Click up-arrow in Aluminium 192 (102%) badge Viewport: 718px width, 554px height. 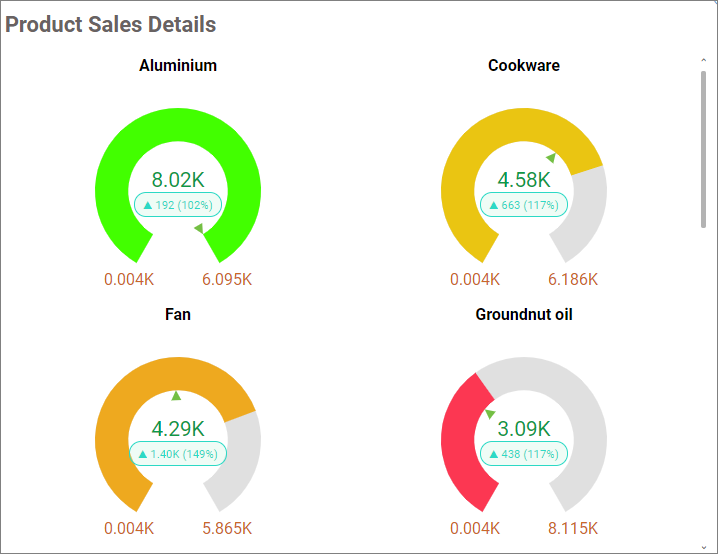147,205
